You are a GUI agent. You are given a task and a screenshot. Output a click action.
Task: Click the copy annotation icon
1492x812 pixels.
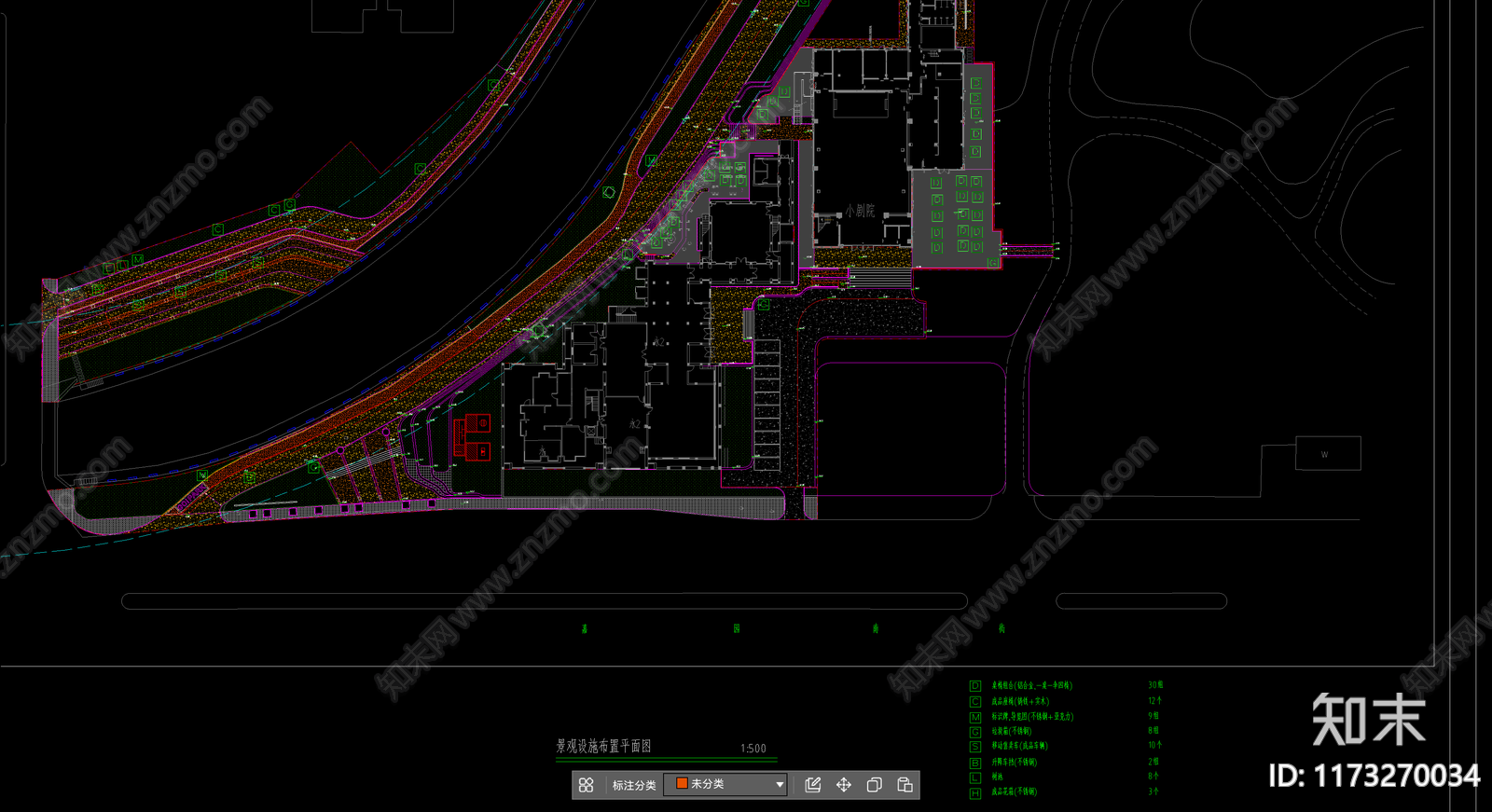click(875, 785)
